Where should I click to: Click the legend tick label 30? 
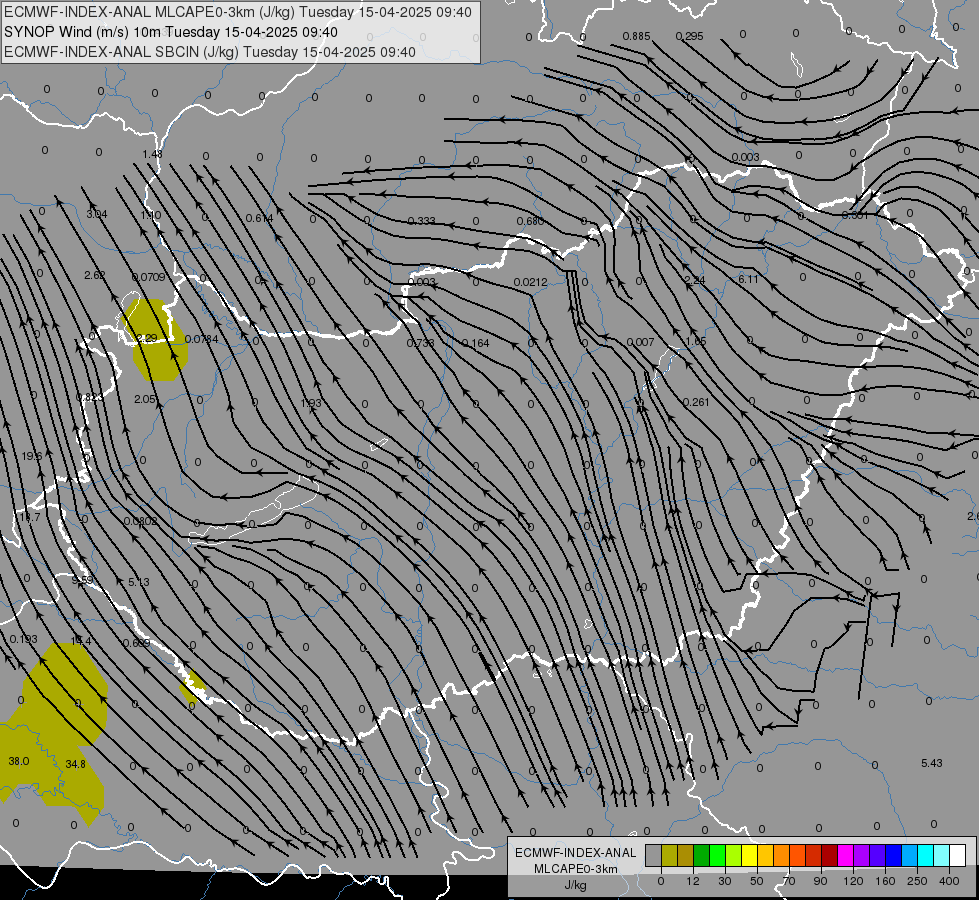point(724,881)
